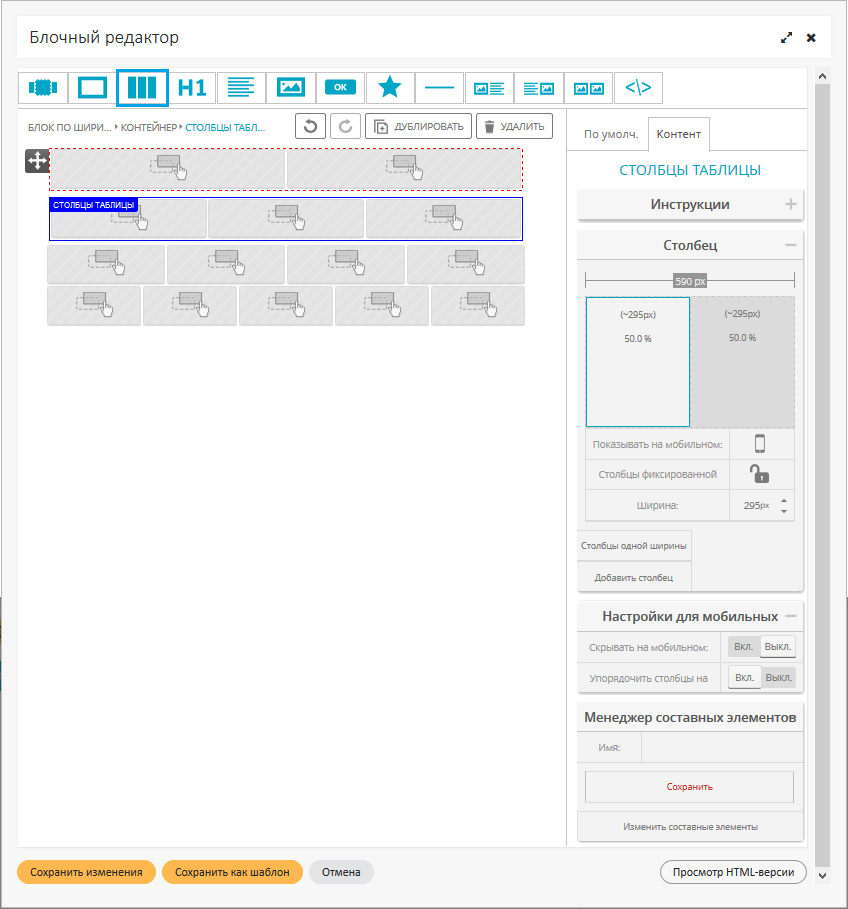The height and width of the screenshot is (909, 848).
Task: Click the Имя input field
Action: click(x=720, y=747)
